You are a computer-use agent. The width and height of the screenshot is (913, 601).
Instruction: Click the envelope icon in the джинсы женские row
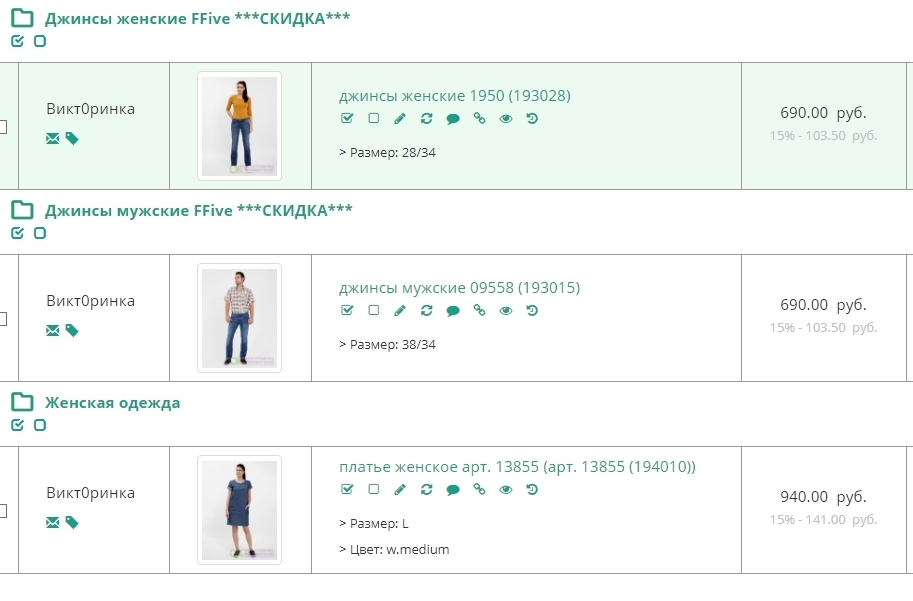pos(53,139)
